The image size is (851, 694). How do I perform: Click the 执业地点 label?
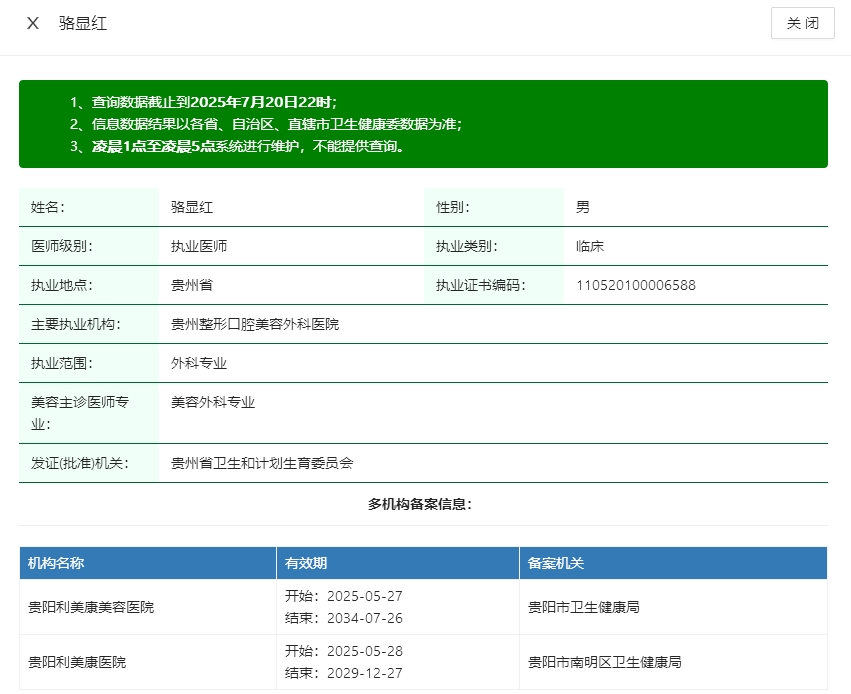(62, 285)
